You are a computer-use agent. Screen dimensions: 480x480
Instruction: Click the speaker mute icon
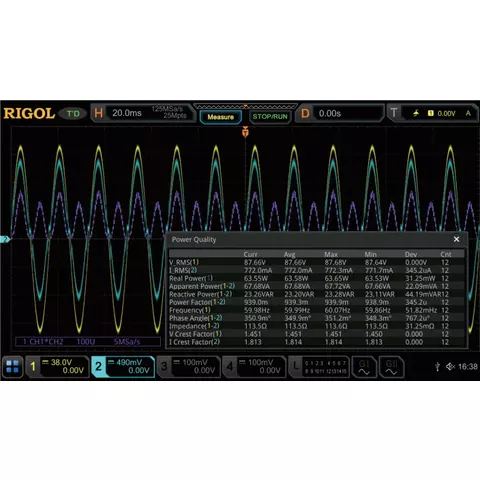[450, 367]
